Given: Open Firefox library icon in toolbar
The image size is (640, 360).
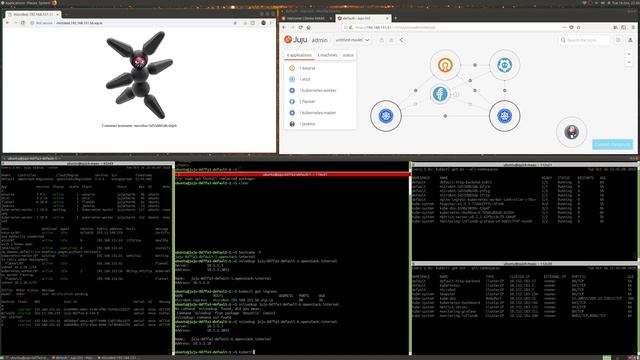Looking at the screenshot, I should pyautogui.click(x=616, y=27).
